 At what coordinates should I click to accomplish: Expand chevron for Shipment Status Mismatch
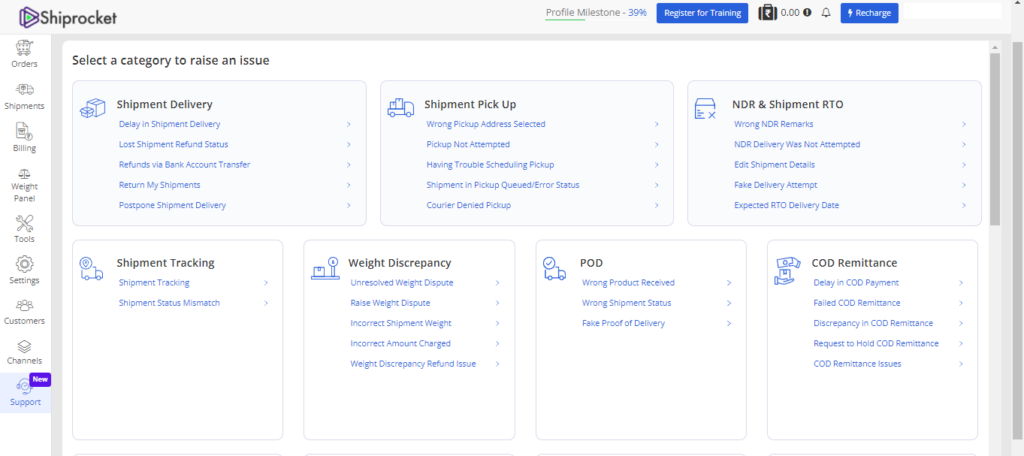pos(266,303)
